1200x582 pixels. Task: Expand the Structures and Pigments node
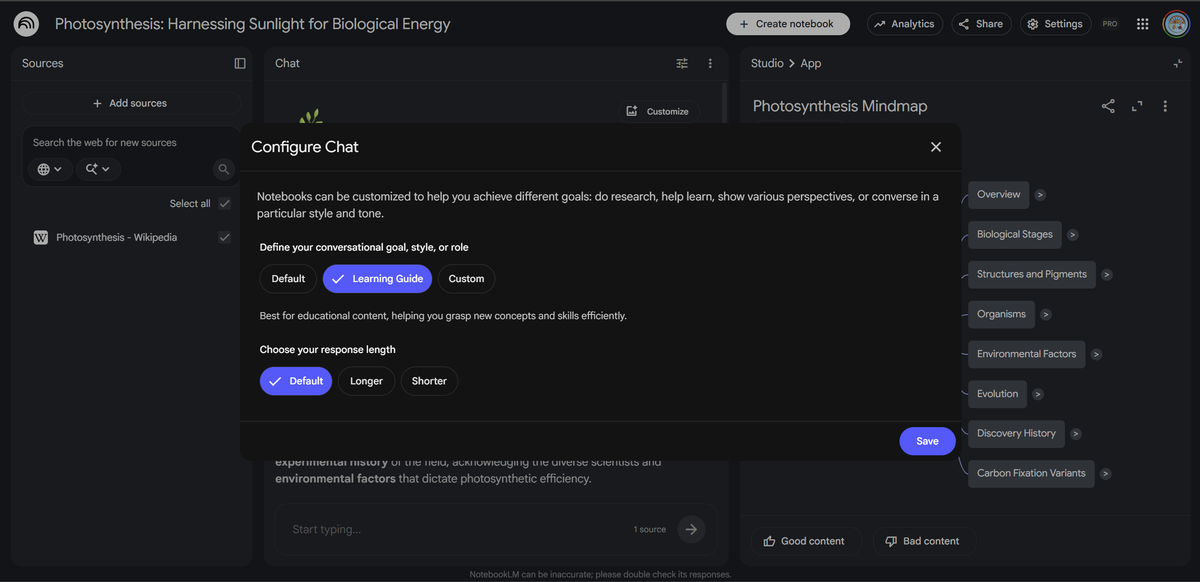pyautogui.click(x=1107, y=274)
